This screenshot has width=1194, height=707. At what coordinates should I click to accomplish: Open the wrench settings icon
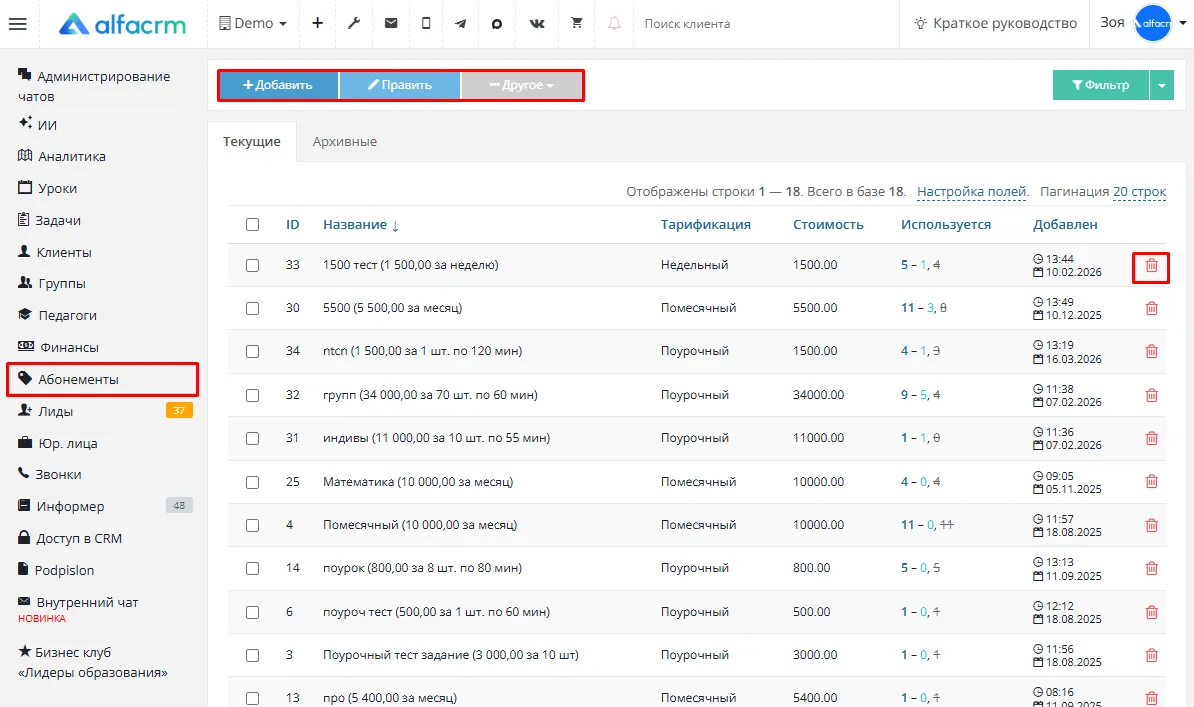(354, 24)
